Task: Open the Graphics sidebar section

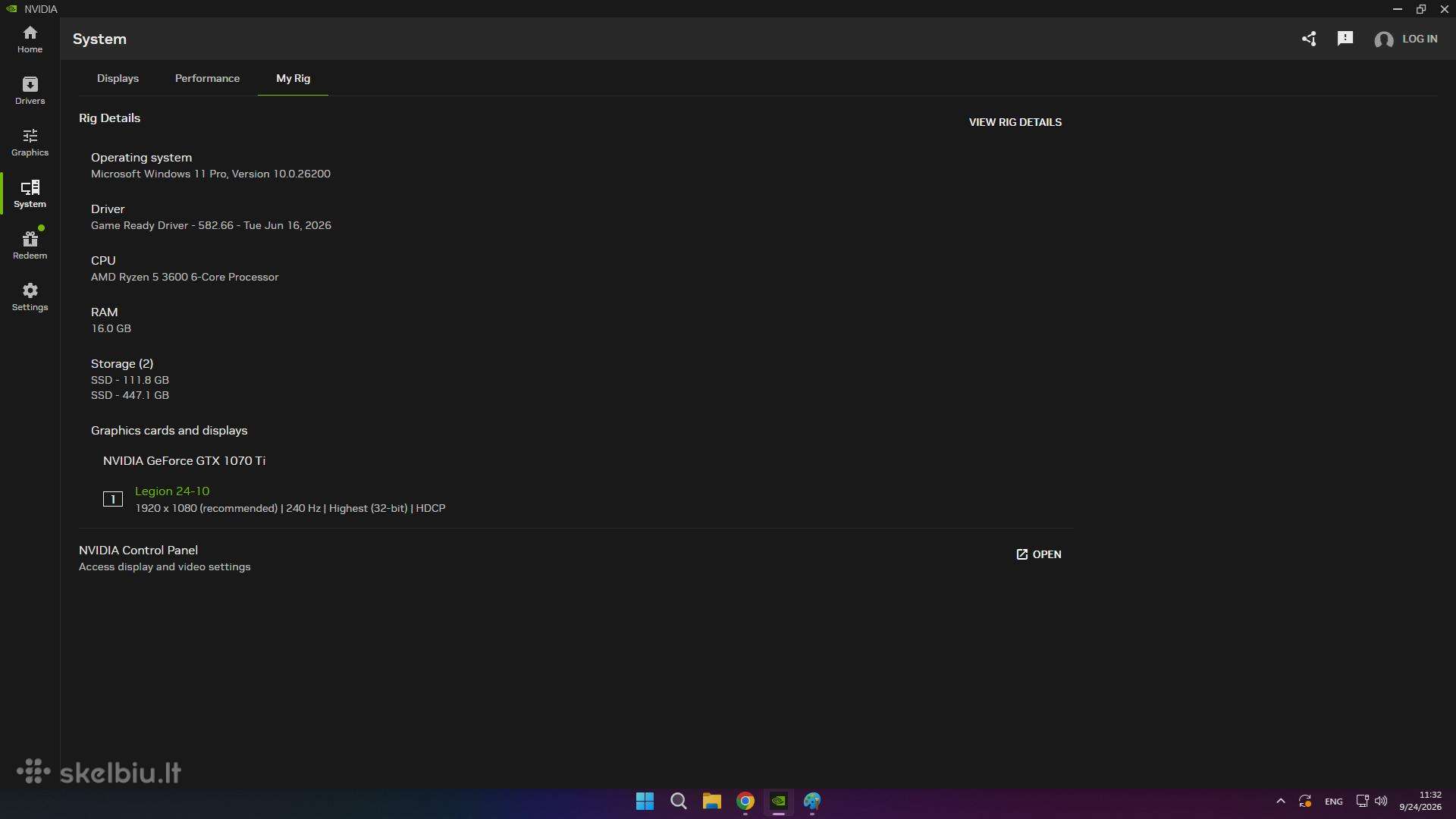Action: [x=30, y=143]
